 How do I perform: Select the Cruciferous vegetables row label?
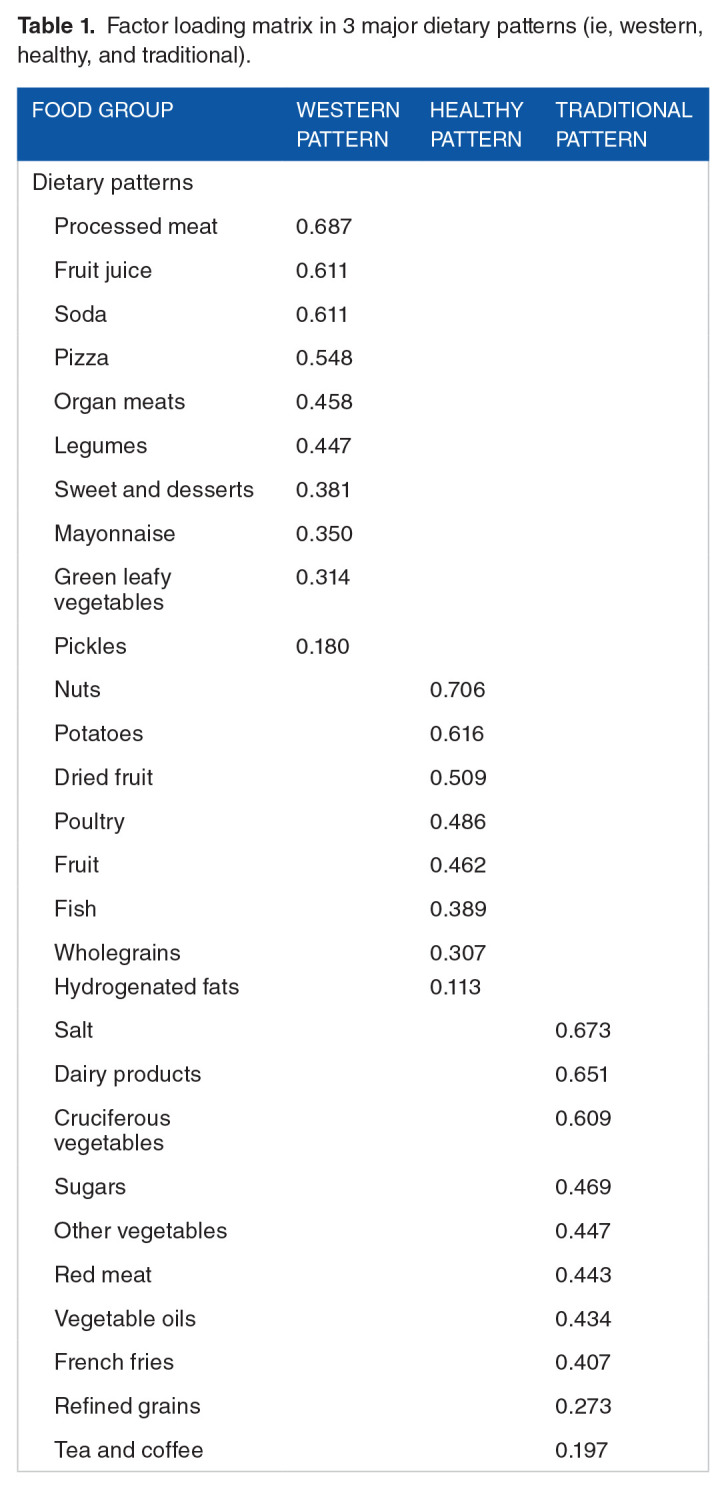pyautogui.click(x=113, y=1130)
